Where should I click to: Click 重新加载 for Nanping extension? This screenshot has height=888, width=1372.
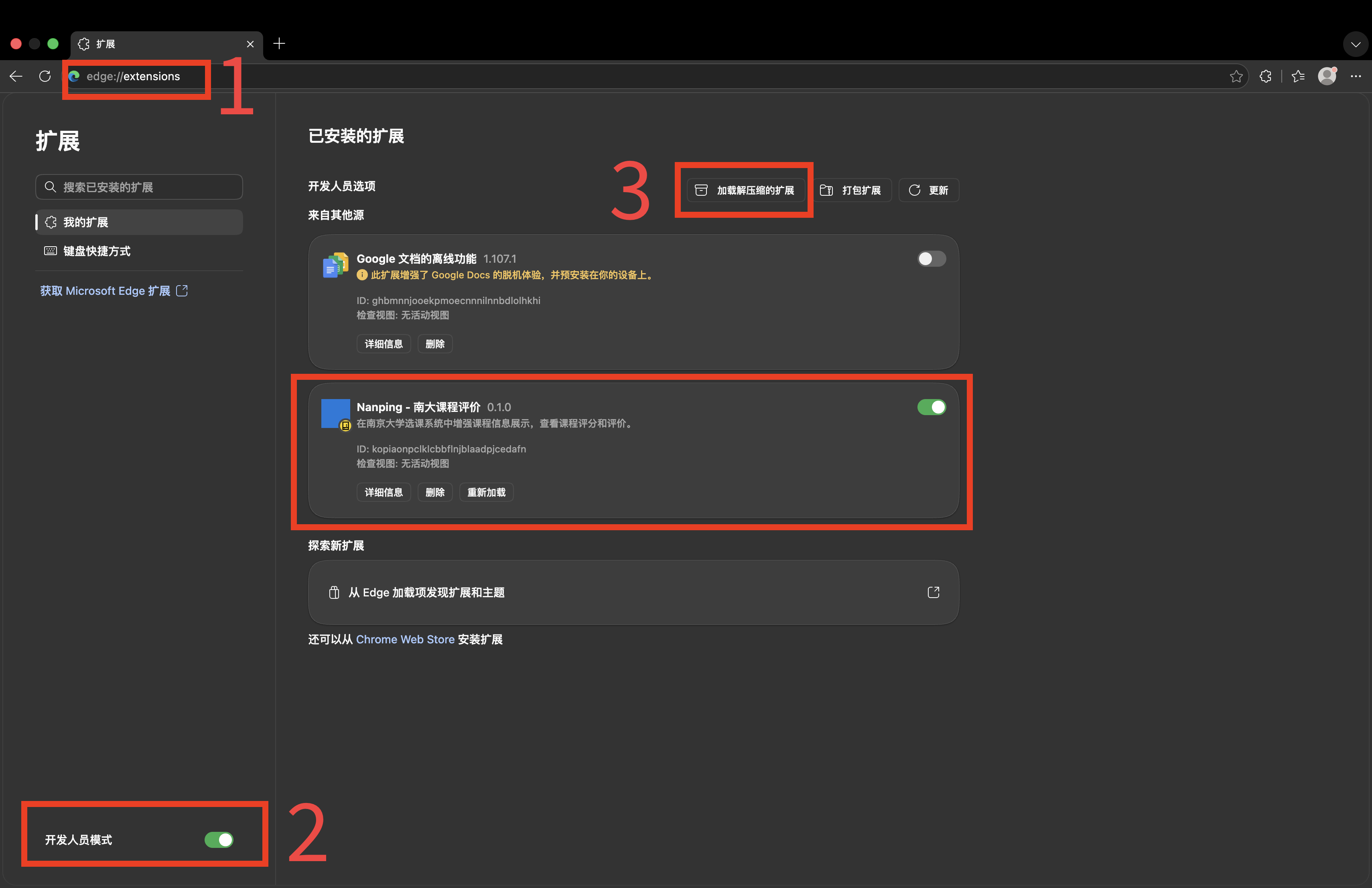point(486,492)
